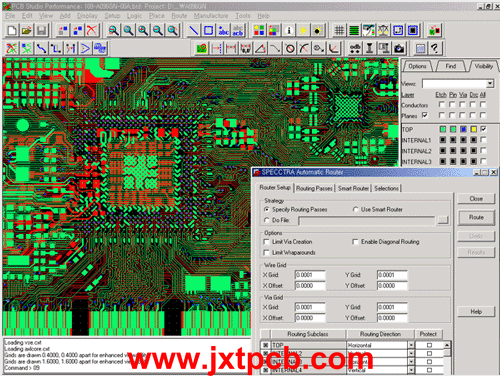Enable Limit Via Creation checkbox
The image size is (500, 376).
(x=266, y=242)
